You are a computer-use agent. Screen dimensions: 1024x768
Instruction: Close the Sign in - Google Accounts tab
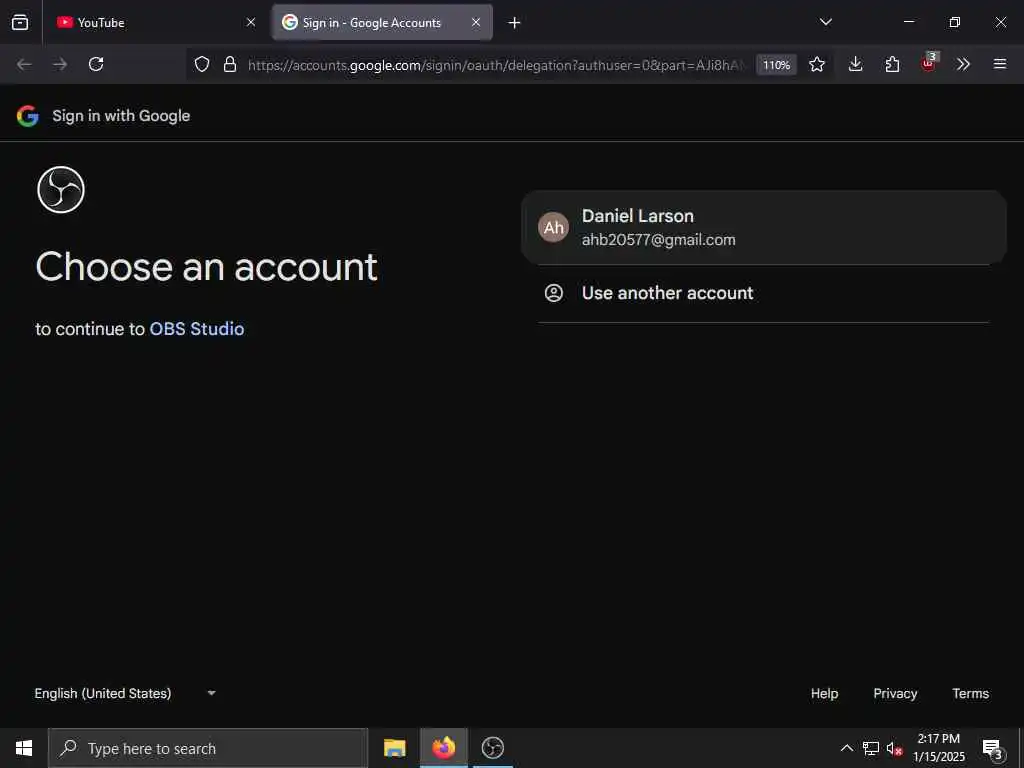coord(476,22)
